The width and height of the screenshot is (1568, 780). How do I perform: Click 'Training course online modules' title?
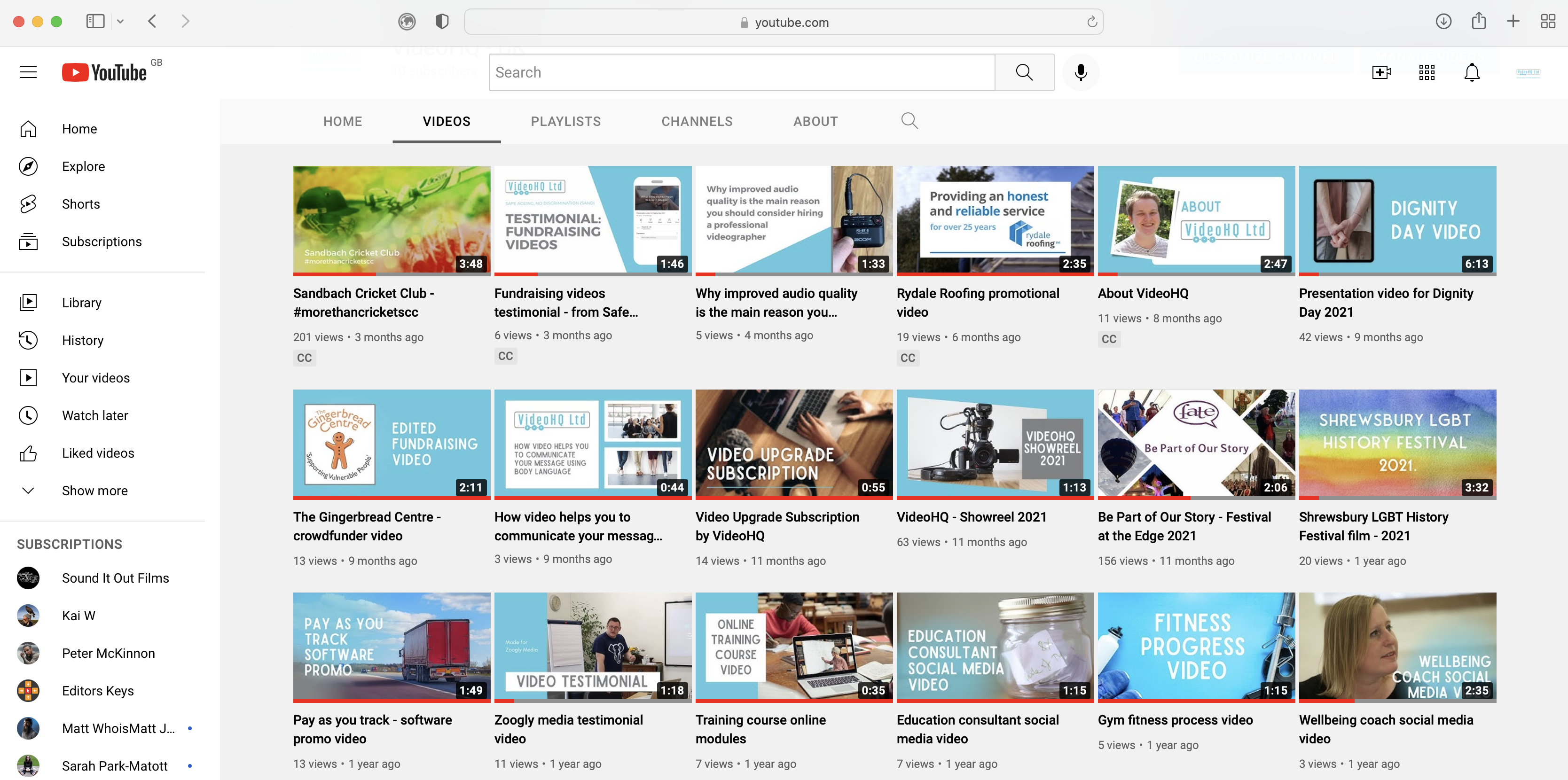point(761,730)
